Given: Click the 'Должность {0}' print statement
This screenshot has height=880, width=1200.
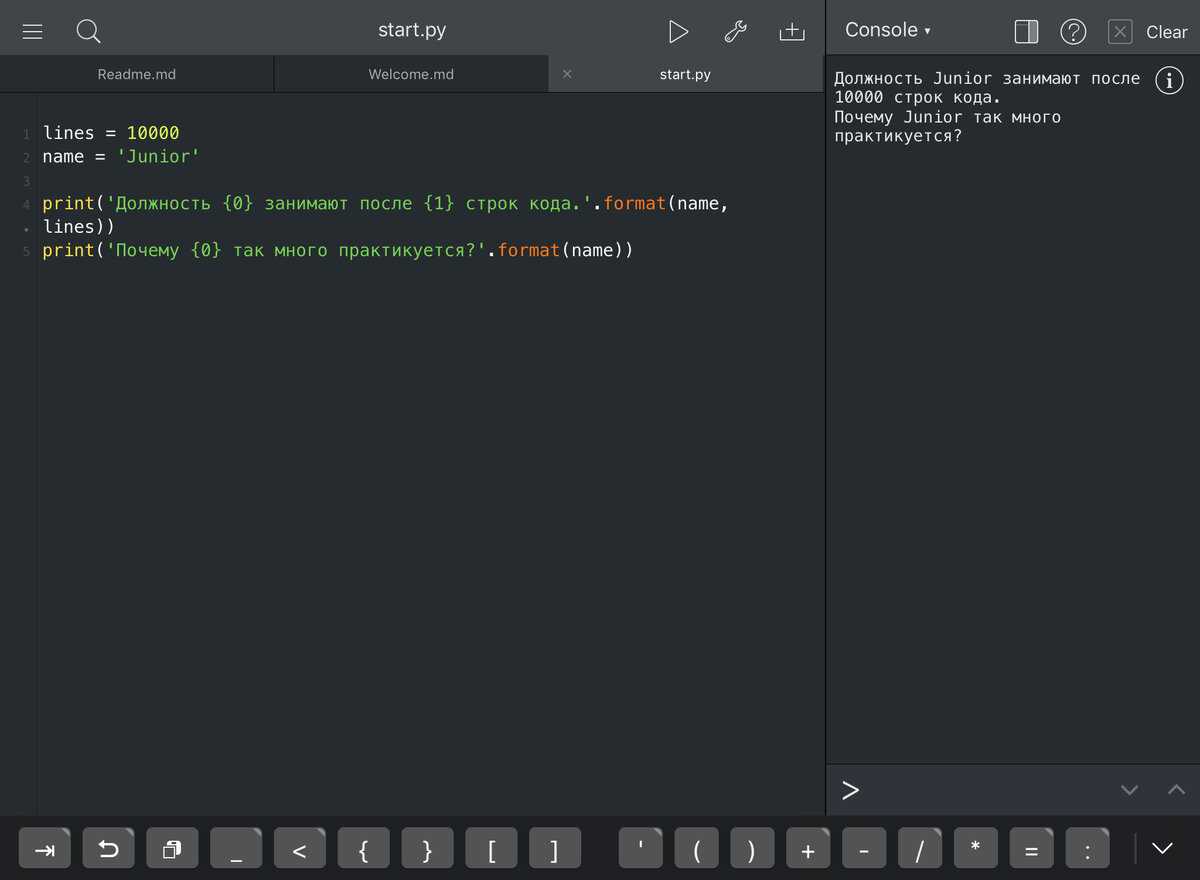Looking at the screenshot, I should pyautogui.click(x=386, y=215).
